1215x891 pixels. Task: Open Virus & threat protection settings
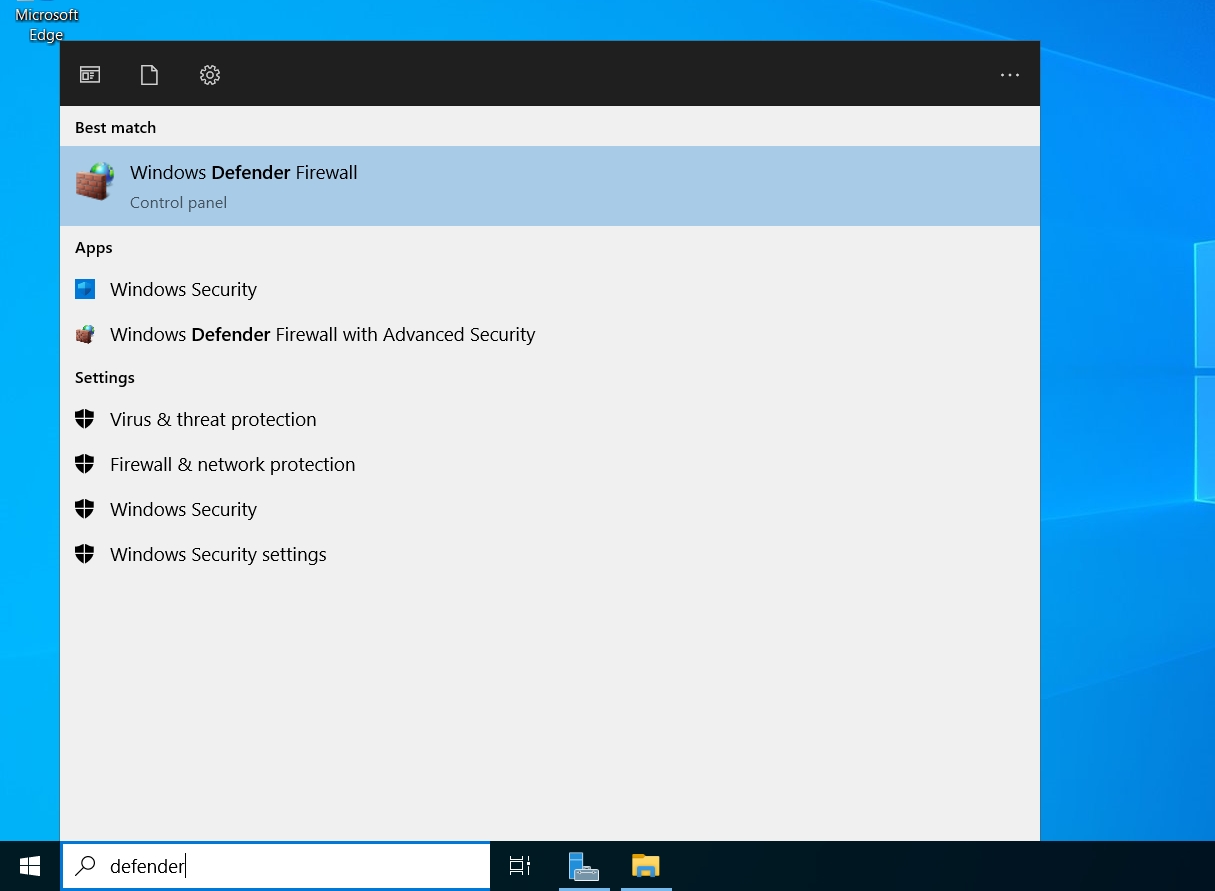pos(213,420)
